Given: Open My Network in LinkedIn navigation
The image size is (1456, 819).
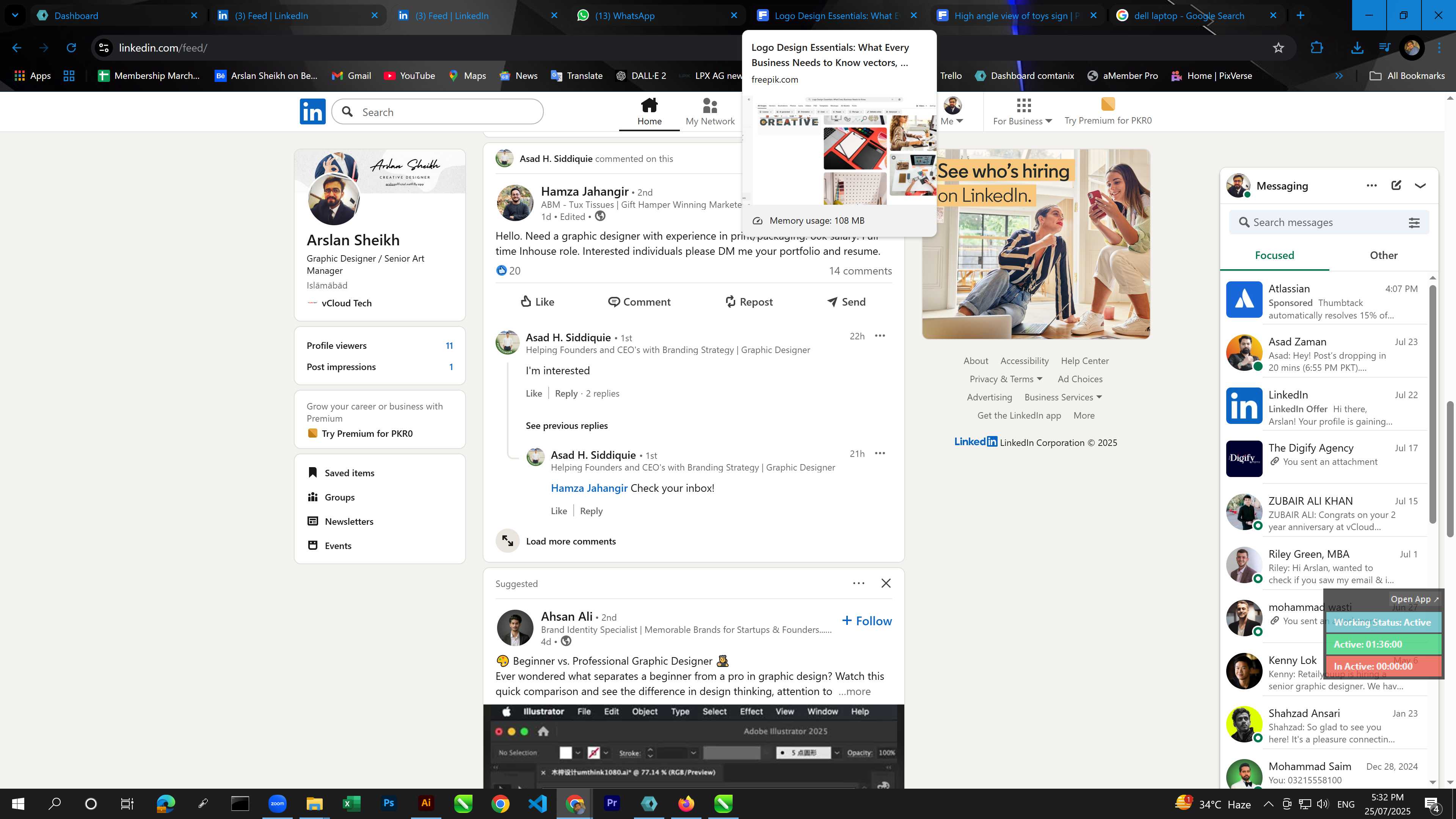Looking at the screenshot, I should [x=710, y=111].
